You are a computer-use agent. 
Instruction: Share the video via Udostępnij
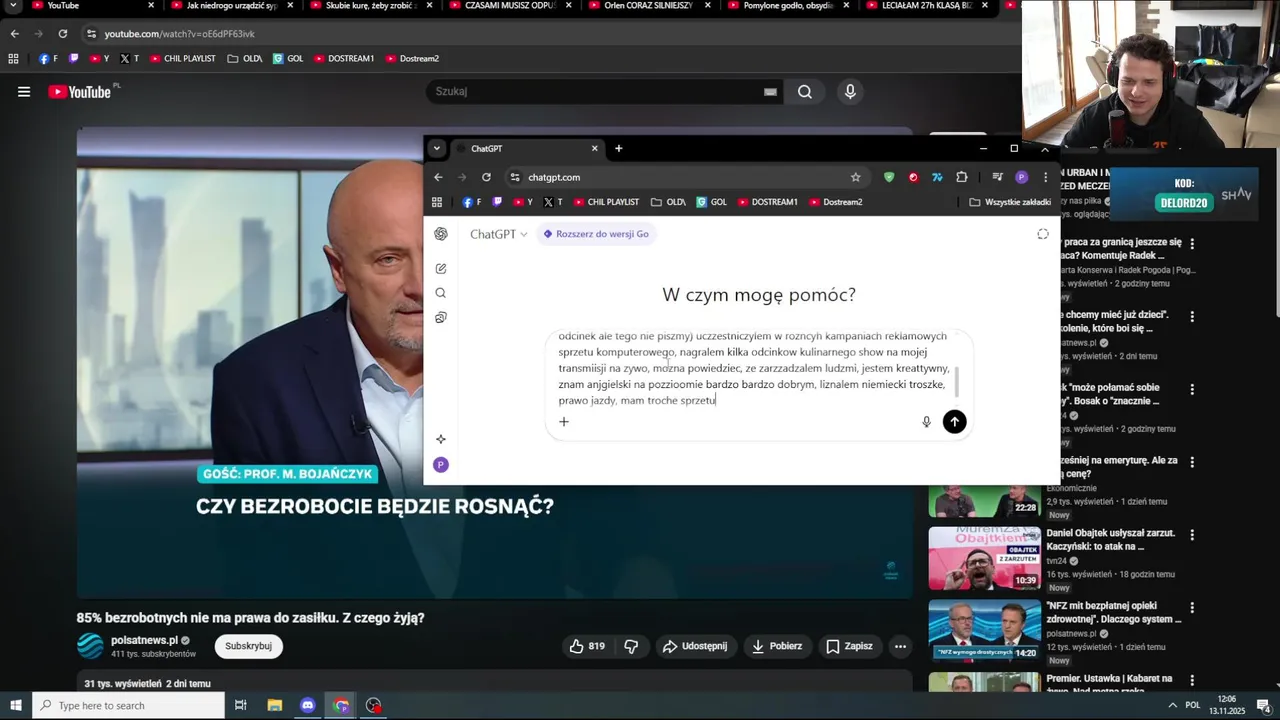click(695, 646)
